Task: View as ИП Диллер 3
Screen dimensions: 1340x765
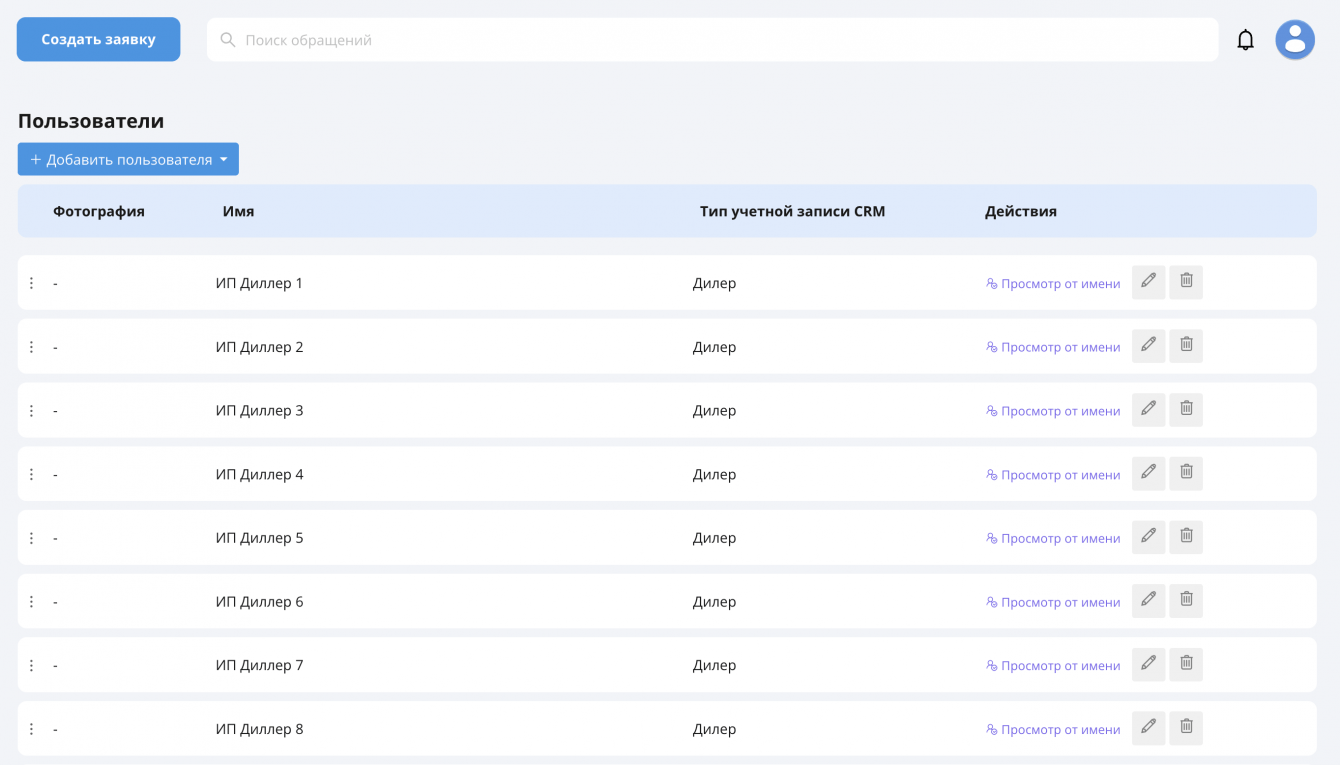Action: pyautogui.click(x=1053, y=411)
